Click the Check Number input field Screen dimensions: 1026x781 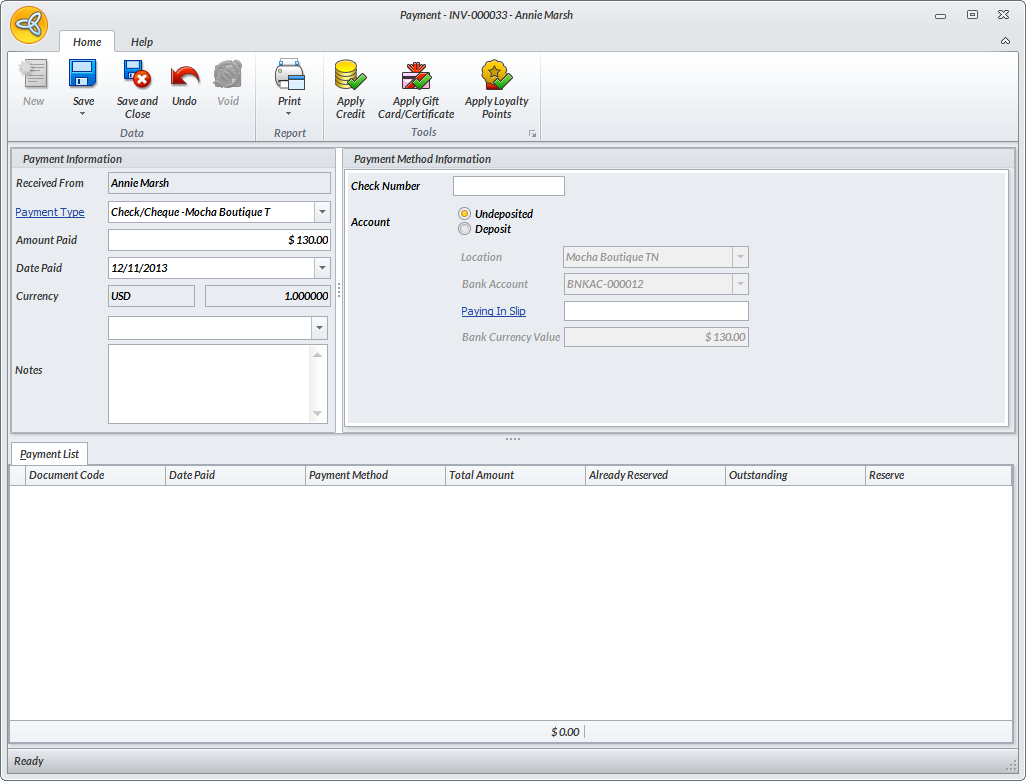508,186
